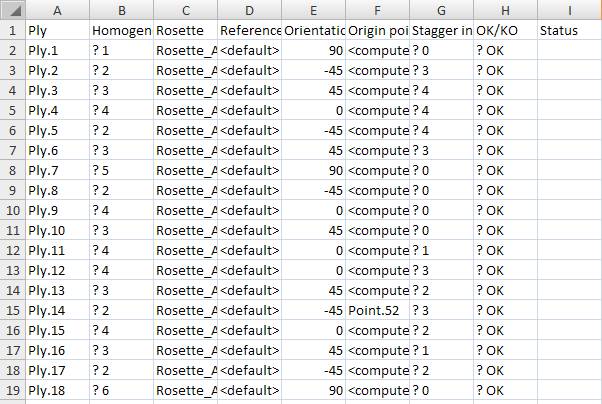Select column header I
The width and height of the screenshot is (602, 404).
pos(569,10)
